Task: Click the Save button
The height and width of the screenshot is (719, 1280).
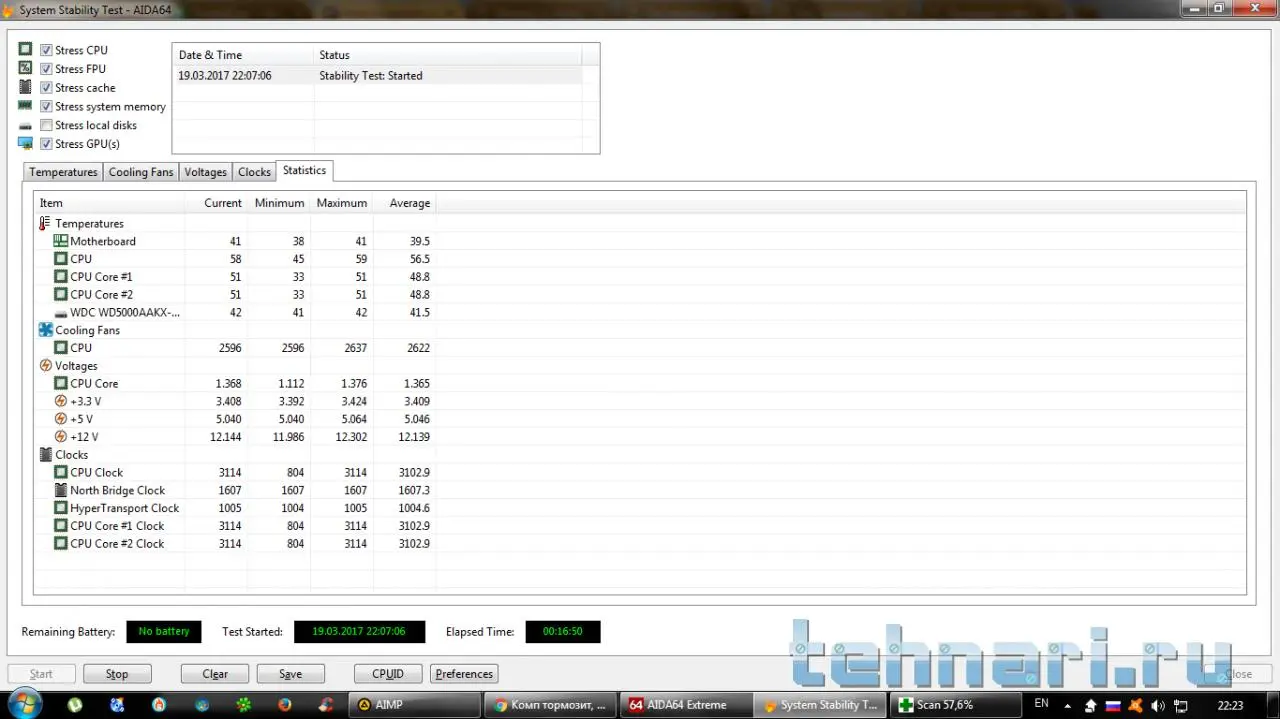Action: (x=290, y=674)
